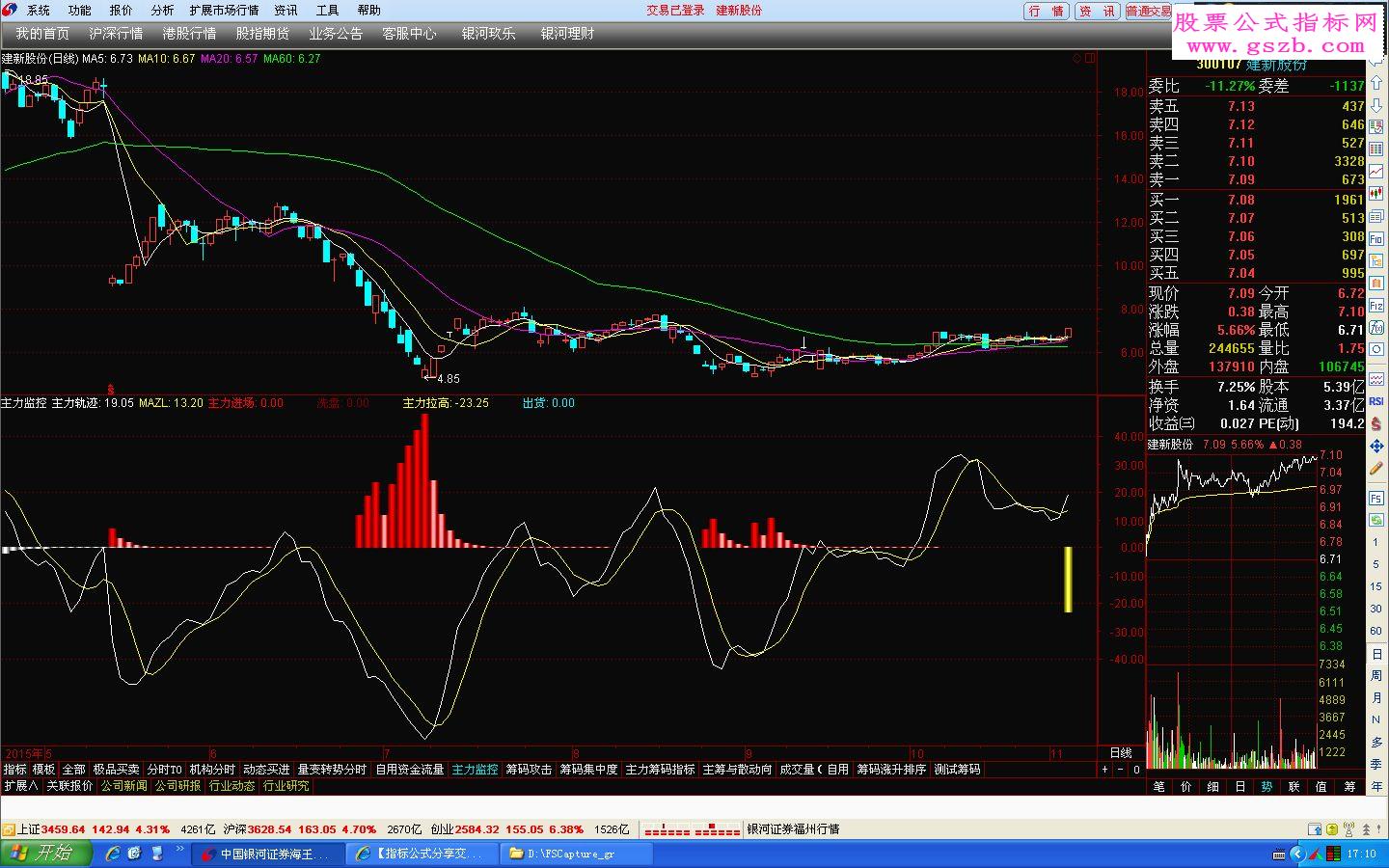The image size is (1389, 868).
Task: Click the blue four-way move arrows icon
Action: (x=1376, y=447)
